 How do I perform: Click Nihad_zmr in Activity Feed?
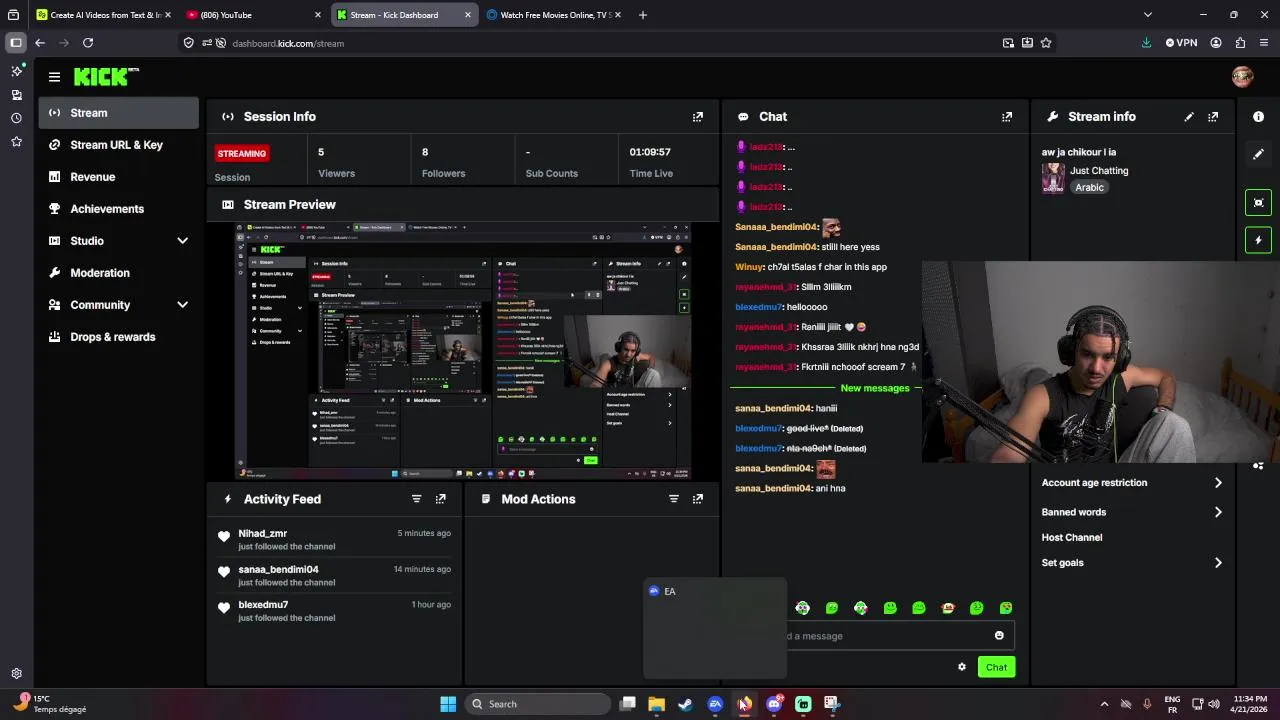263,534
